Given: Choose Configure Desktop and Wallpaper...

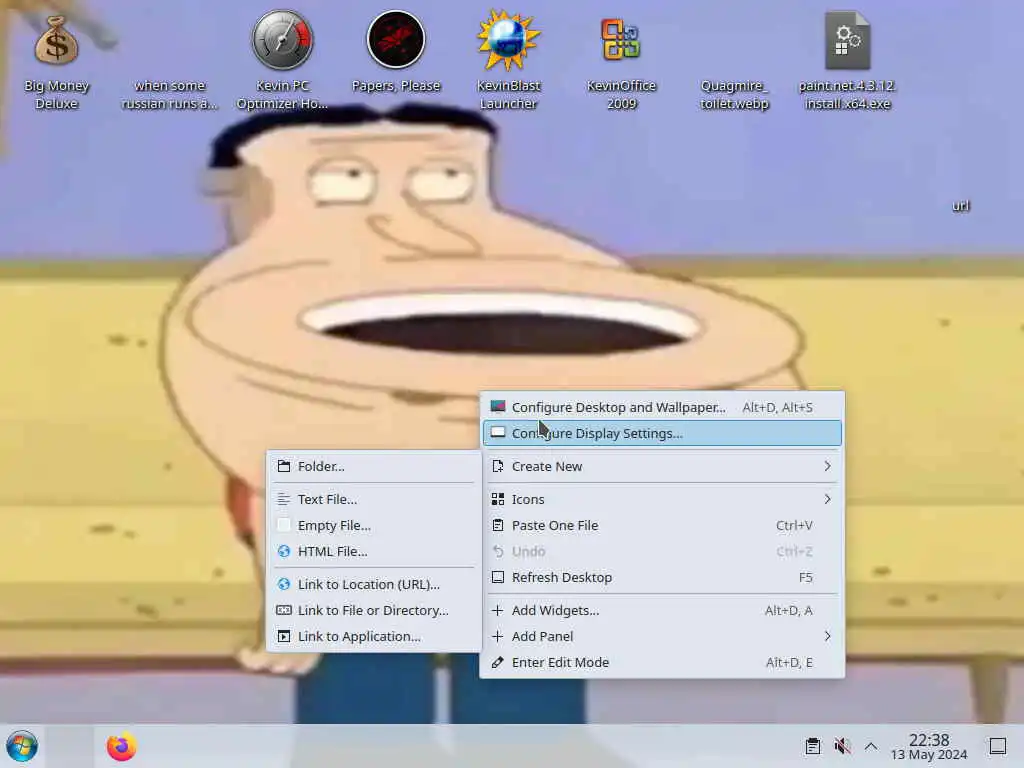Looking at the screenshot, I should 662,407.
